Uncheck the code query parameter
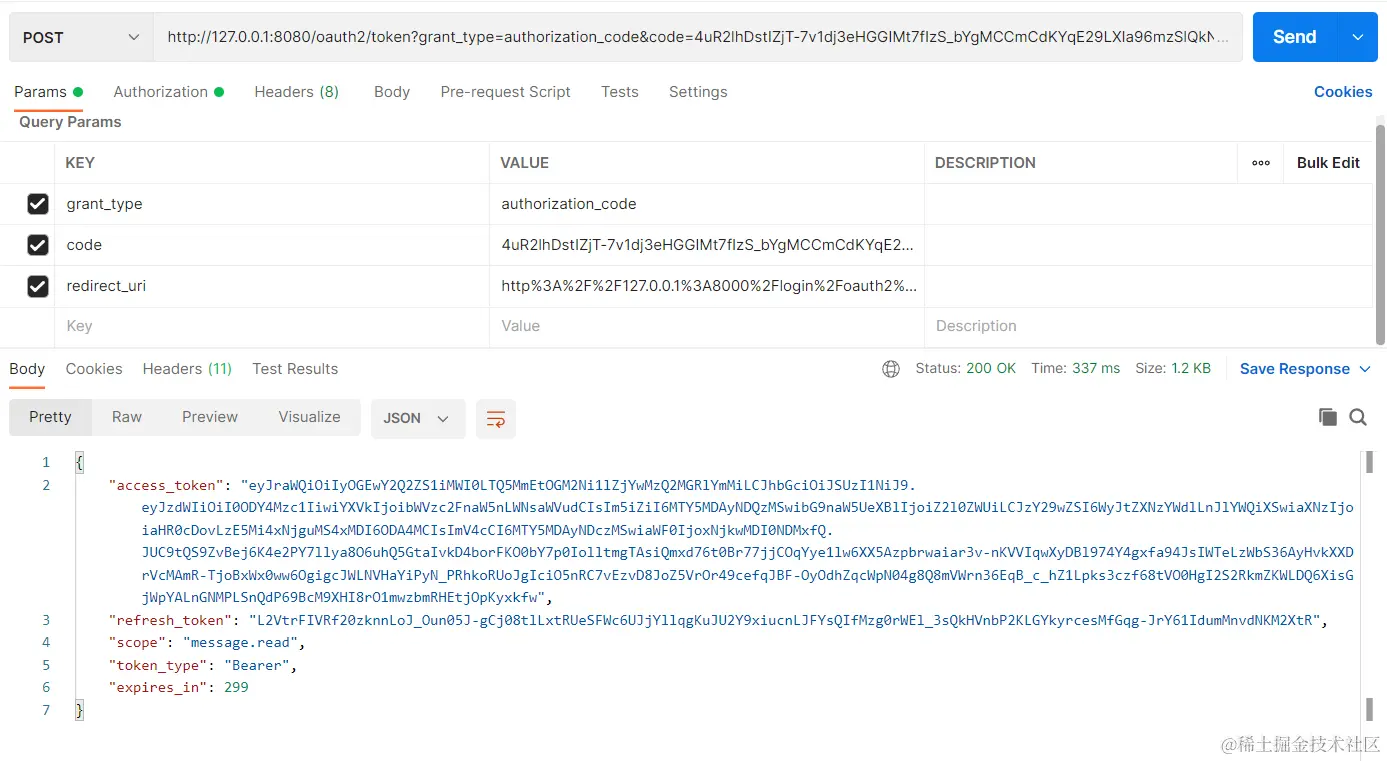This screenshot has width=1387, height=761. (x=37, y=245)
